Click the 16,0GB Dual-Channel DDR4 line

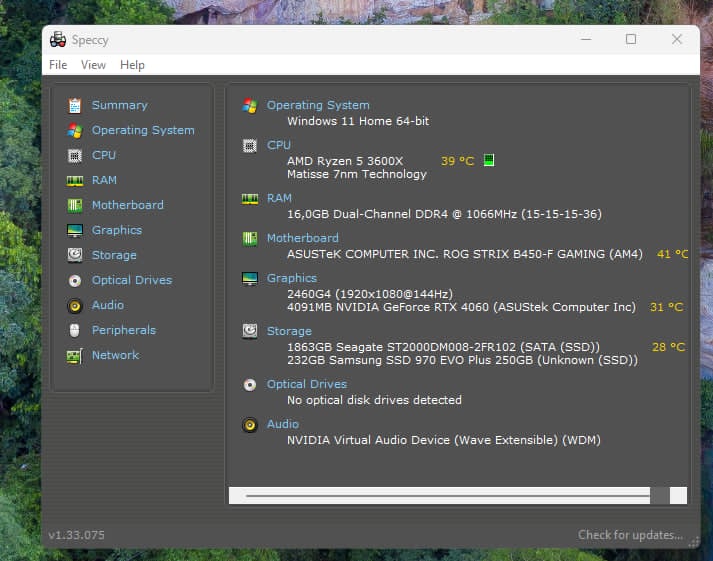click(444, 214)
